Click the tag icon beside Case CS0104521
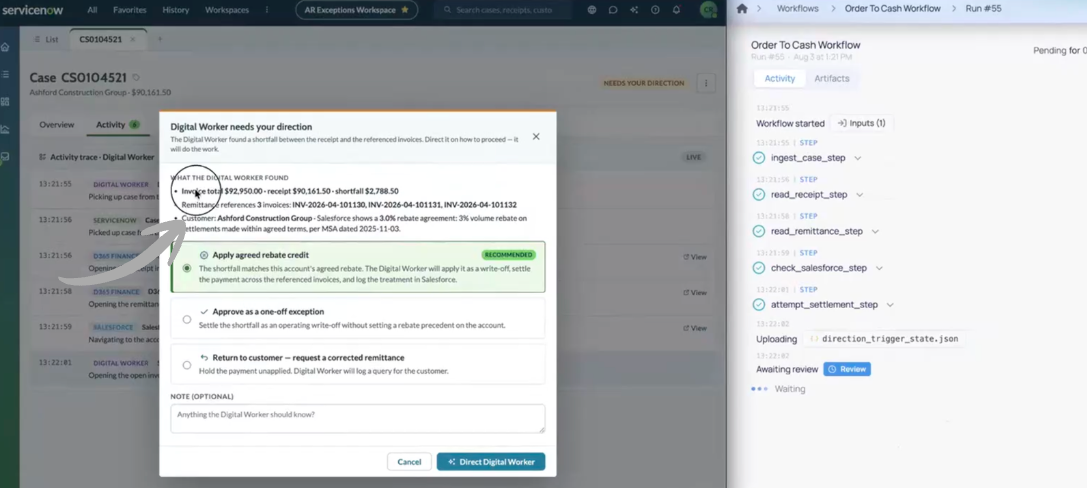The height and width of the screenshot is (488, 1087). [136, 78]
